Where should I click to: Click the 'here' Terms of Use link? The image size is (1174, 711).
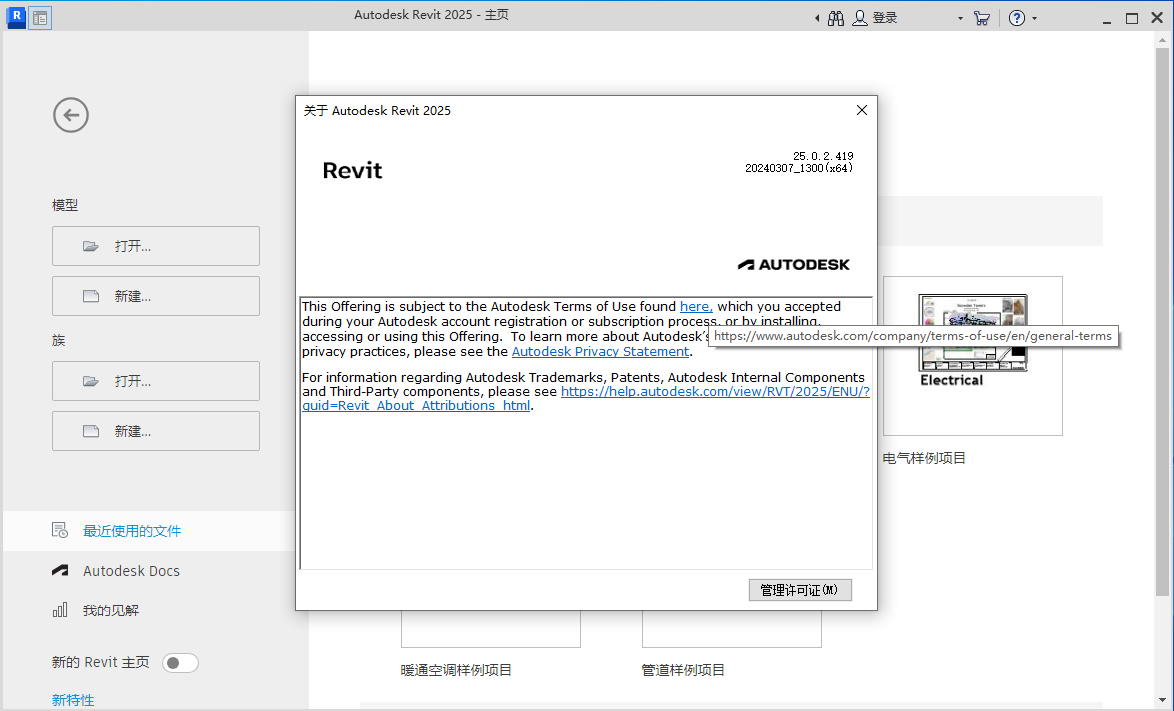696,307
